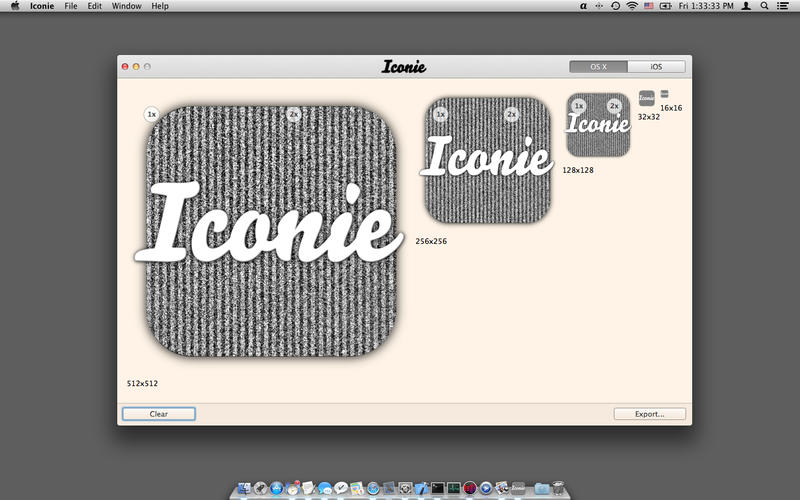The width and height of the screenshot is (800, 500).
Task: Open Terminal in the Dock
Action: tap(438, 488)
